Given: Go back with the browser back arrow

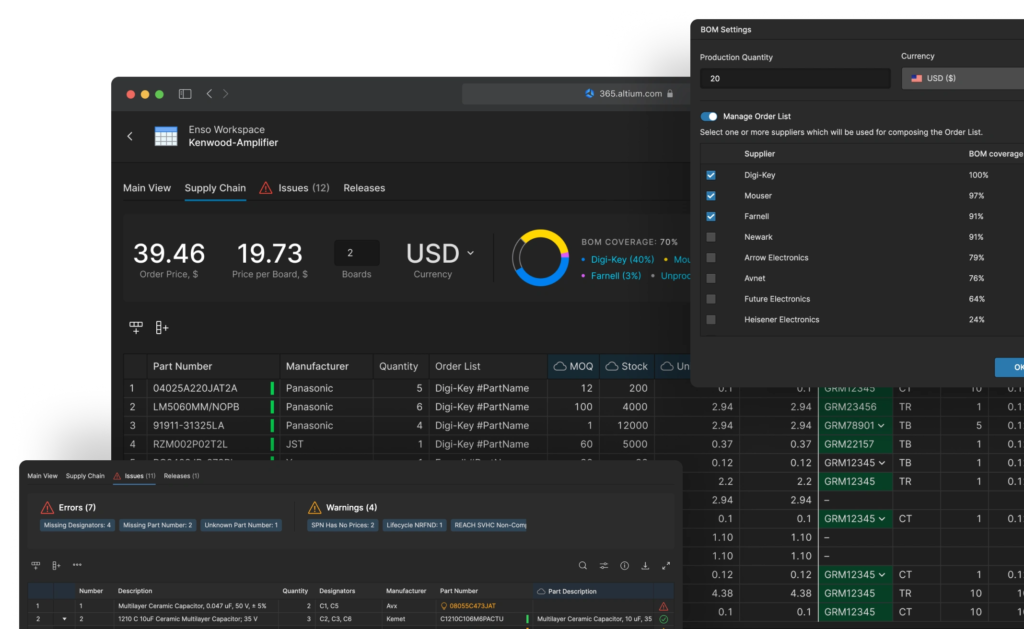Looking at the screenshot, I should click(209, 94).
